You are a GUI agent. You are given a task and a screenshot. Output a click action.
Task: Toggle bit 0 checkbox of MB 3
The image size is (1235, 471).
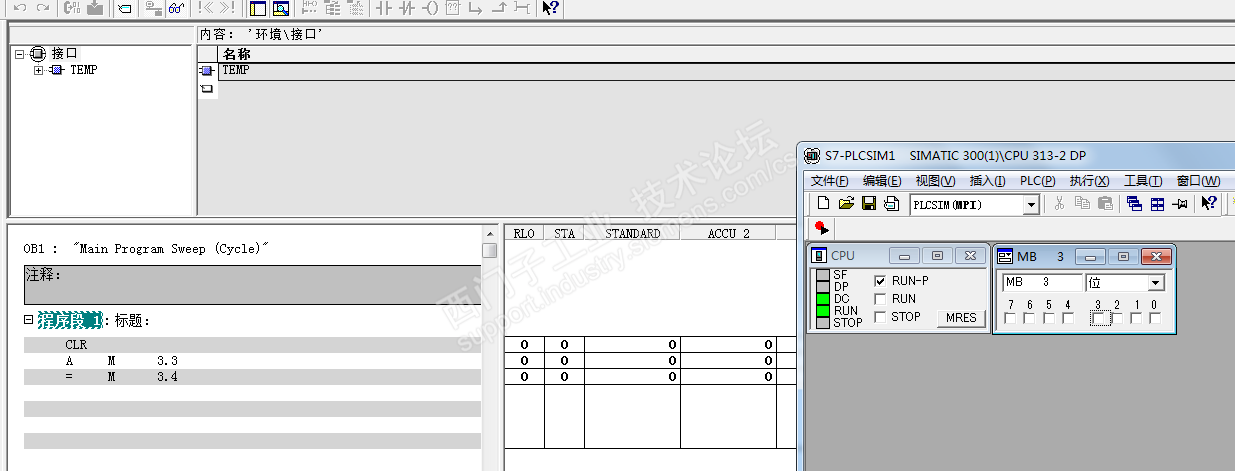tap(1155, 319)
